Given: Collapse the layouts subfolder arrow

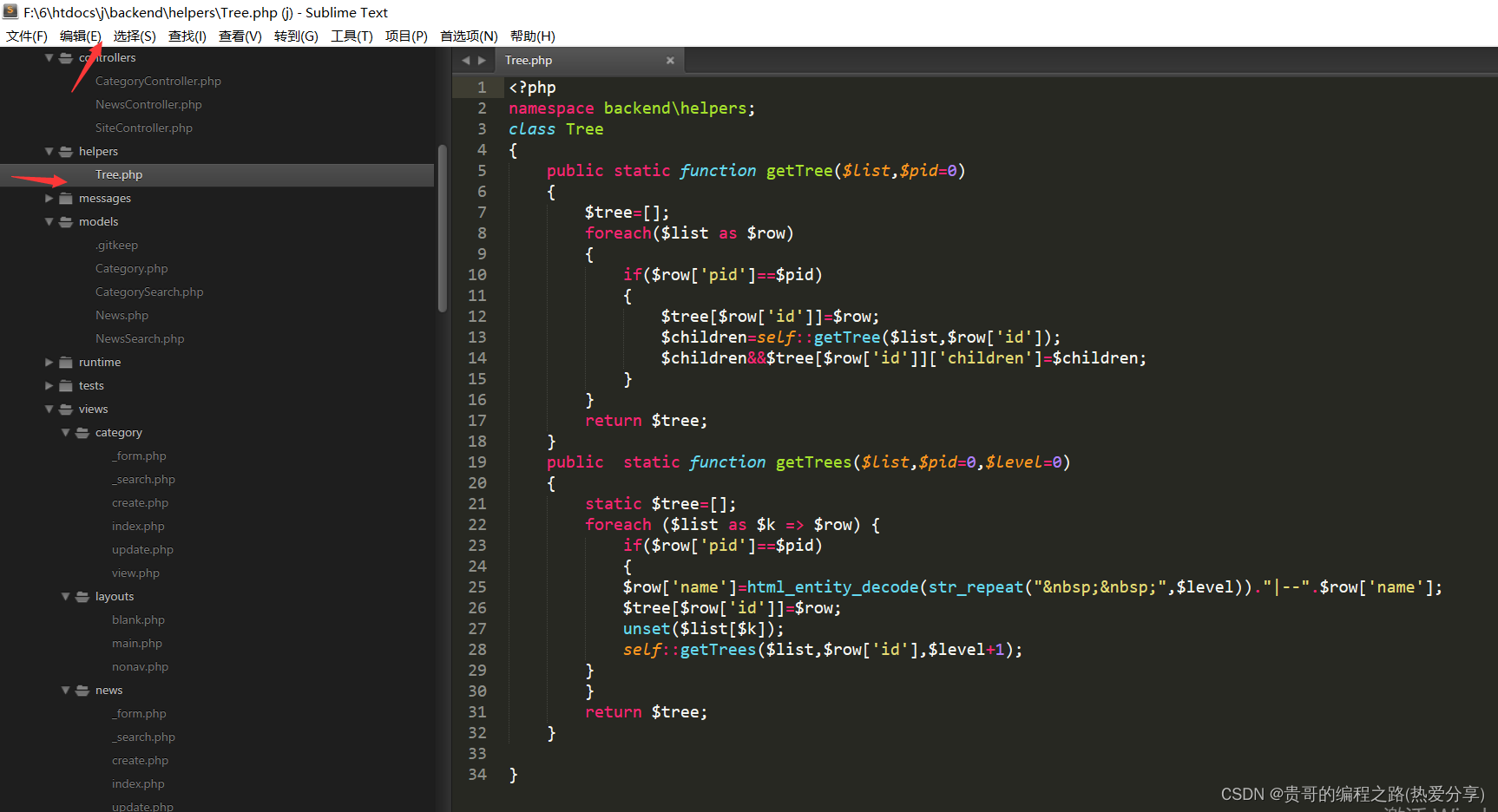Looking at the screenshot, I should point(66,597).
